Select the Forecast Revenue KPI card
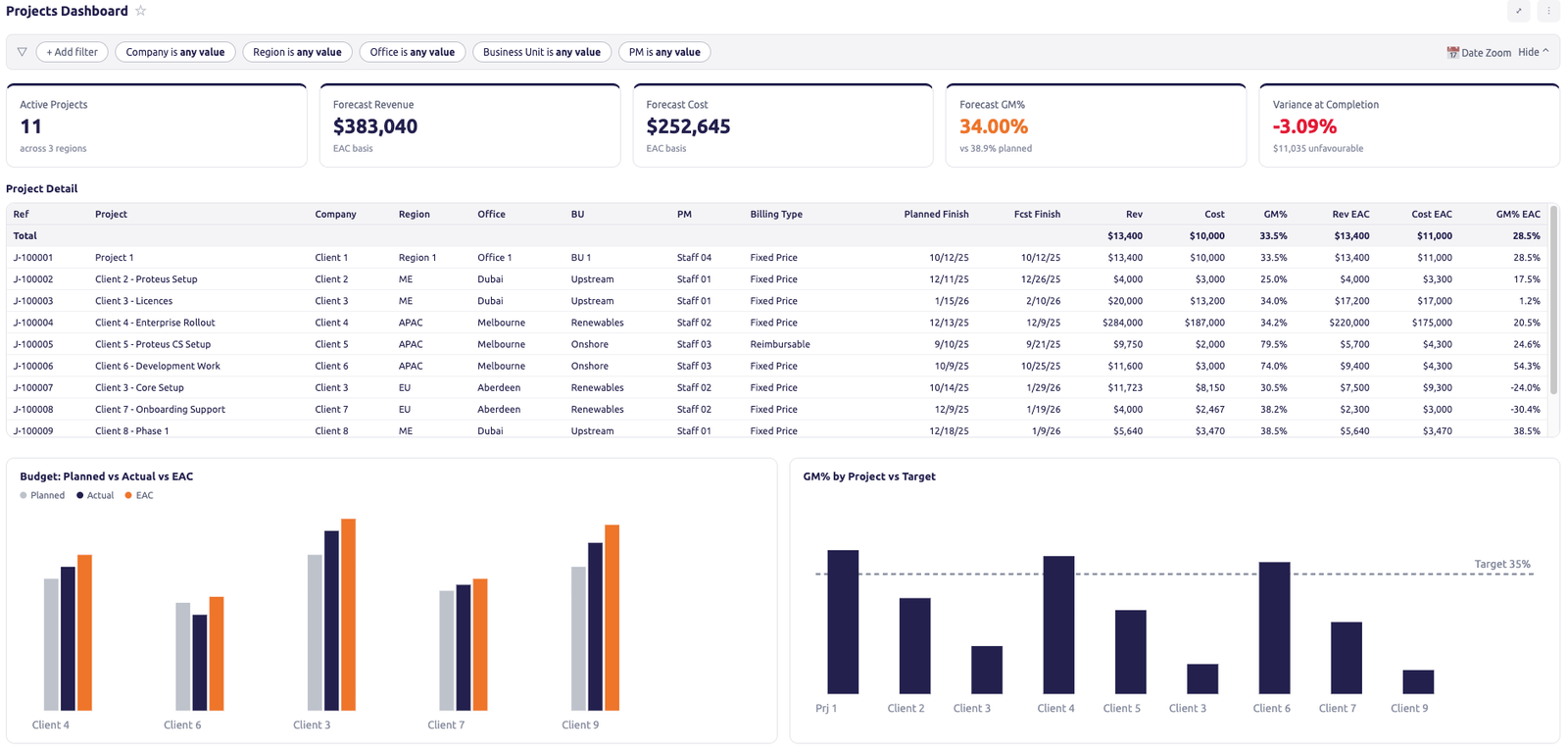The image size is (1568, 751). pos(469,125)
